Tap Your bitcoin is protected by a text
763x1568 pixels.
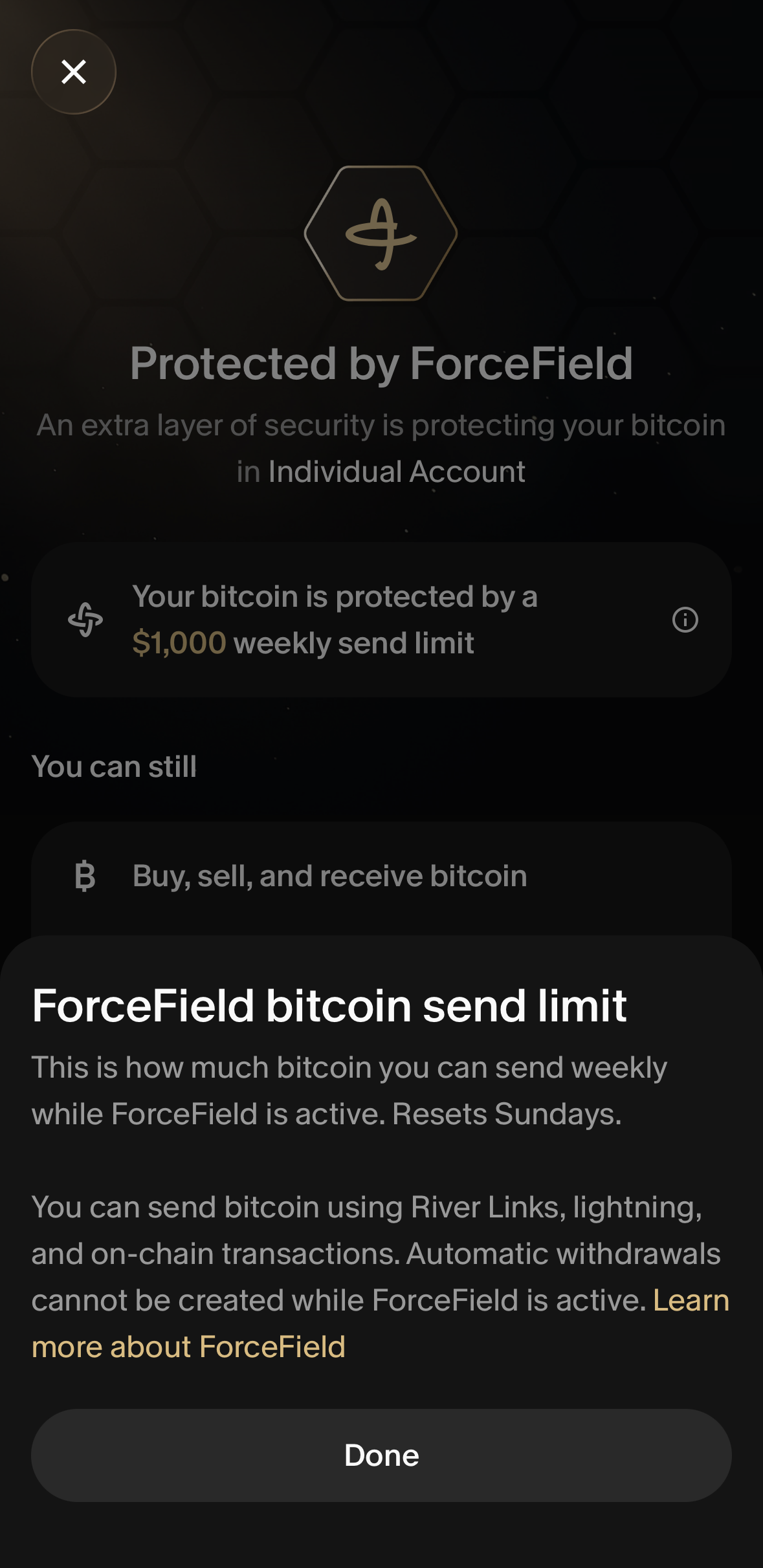[335, 596]
